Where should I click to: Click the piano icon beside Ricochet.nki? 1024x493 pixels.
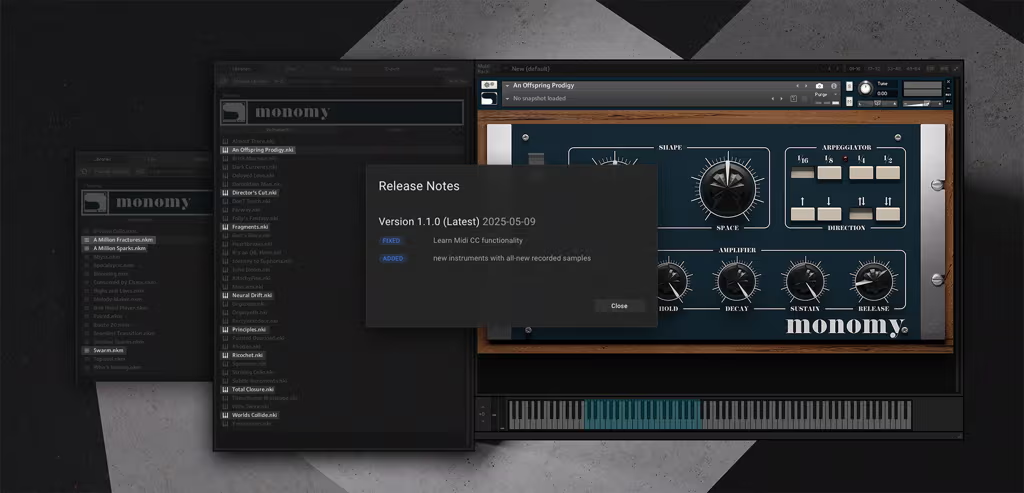(x=225, y=355)
